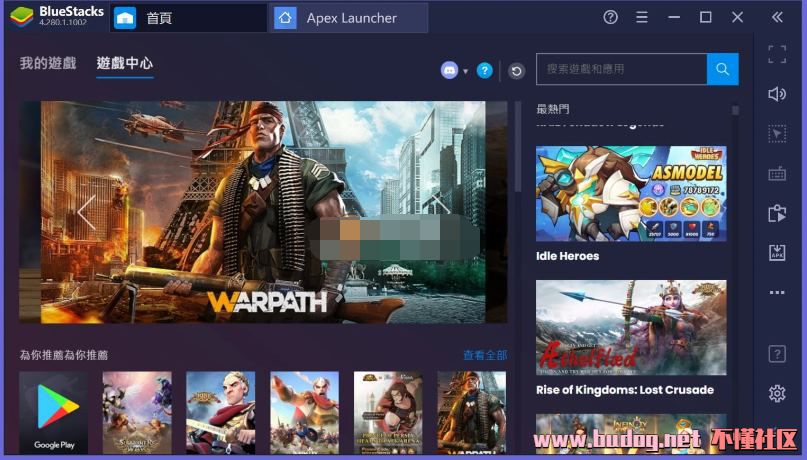This screenshot has width=807, height=460.
Task: Toggle fullscreen from the right sidebar
Action: (777, 53)
